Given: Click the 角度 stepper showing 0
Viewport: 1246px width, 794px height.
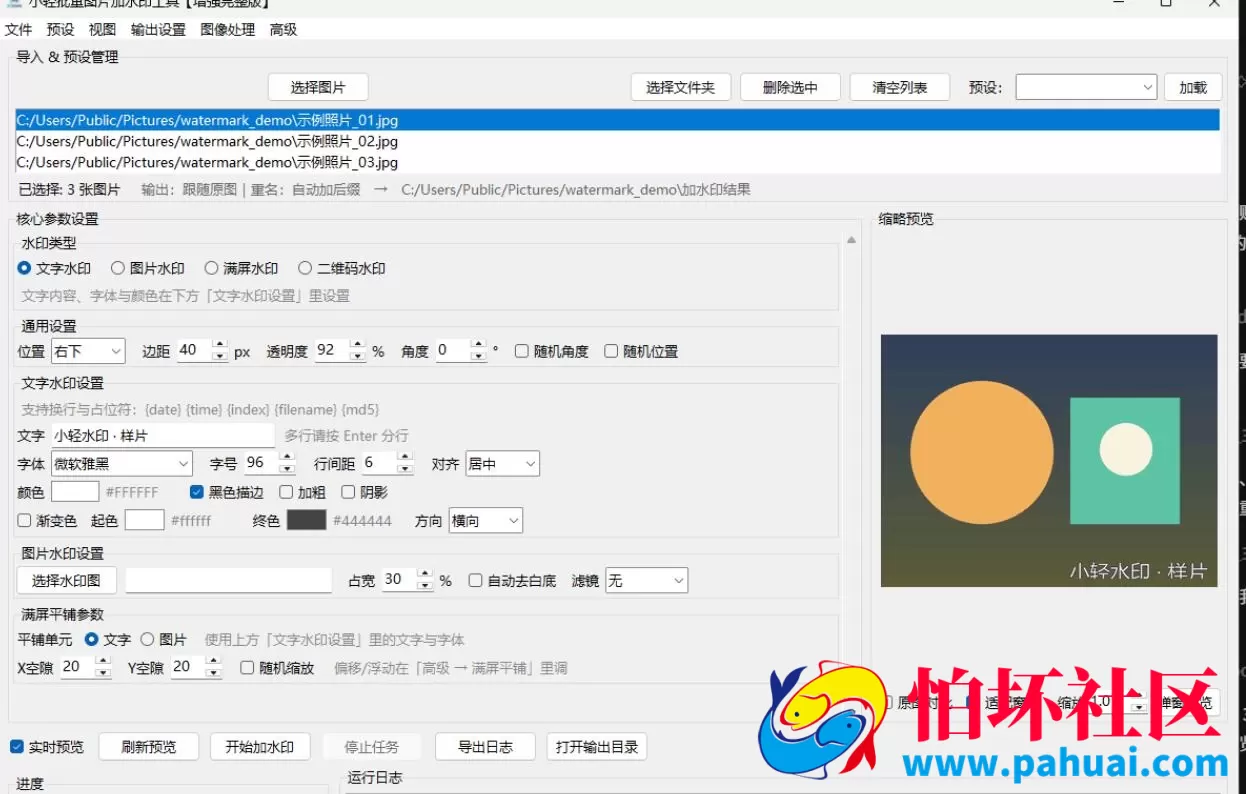Looking at the screenshot, I should [461, 351].
